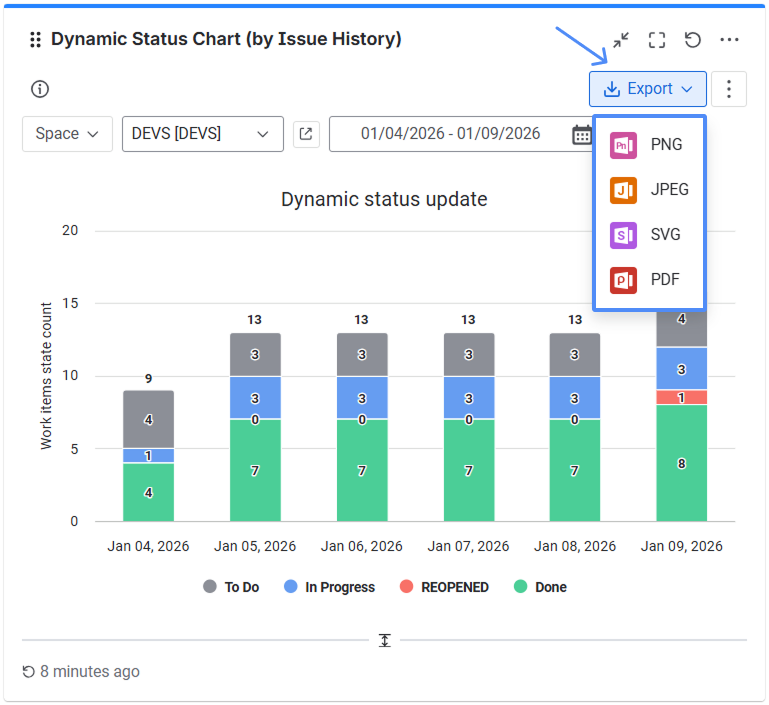Refresh the Dynamic Status Chart gadget
769x705 pixels.
pyautogui.click(x=693, y=40)
